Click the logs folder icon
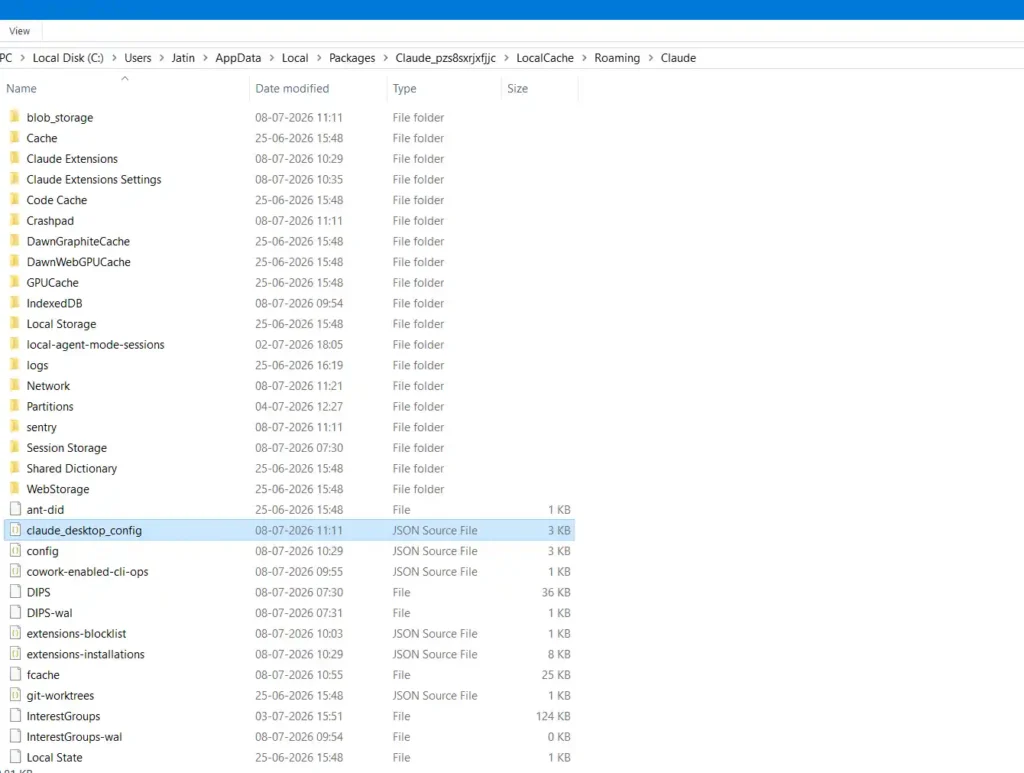1024x773 pixels. click(15, 365)
